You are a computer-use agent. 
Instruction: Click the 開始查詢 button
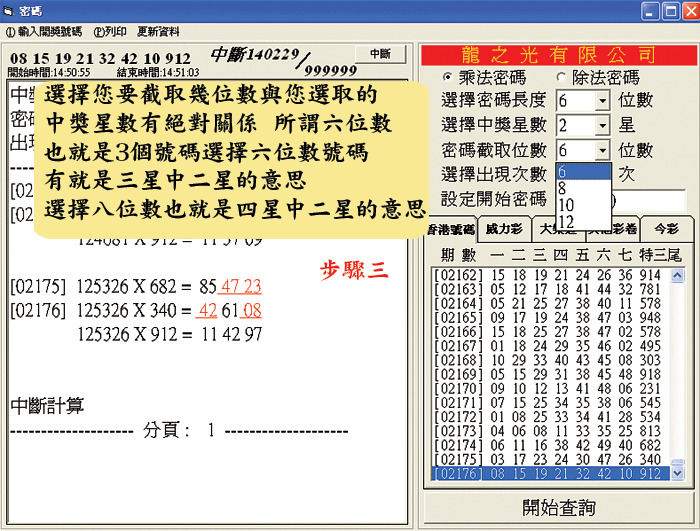(x=558, y=506)
